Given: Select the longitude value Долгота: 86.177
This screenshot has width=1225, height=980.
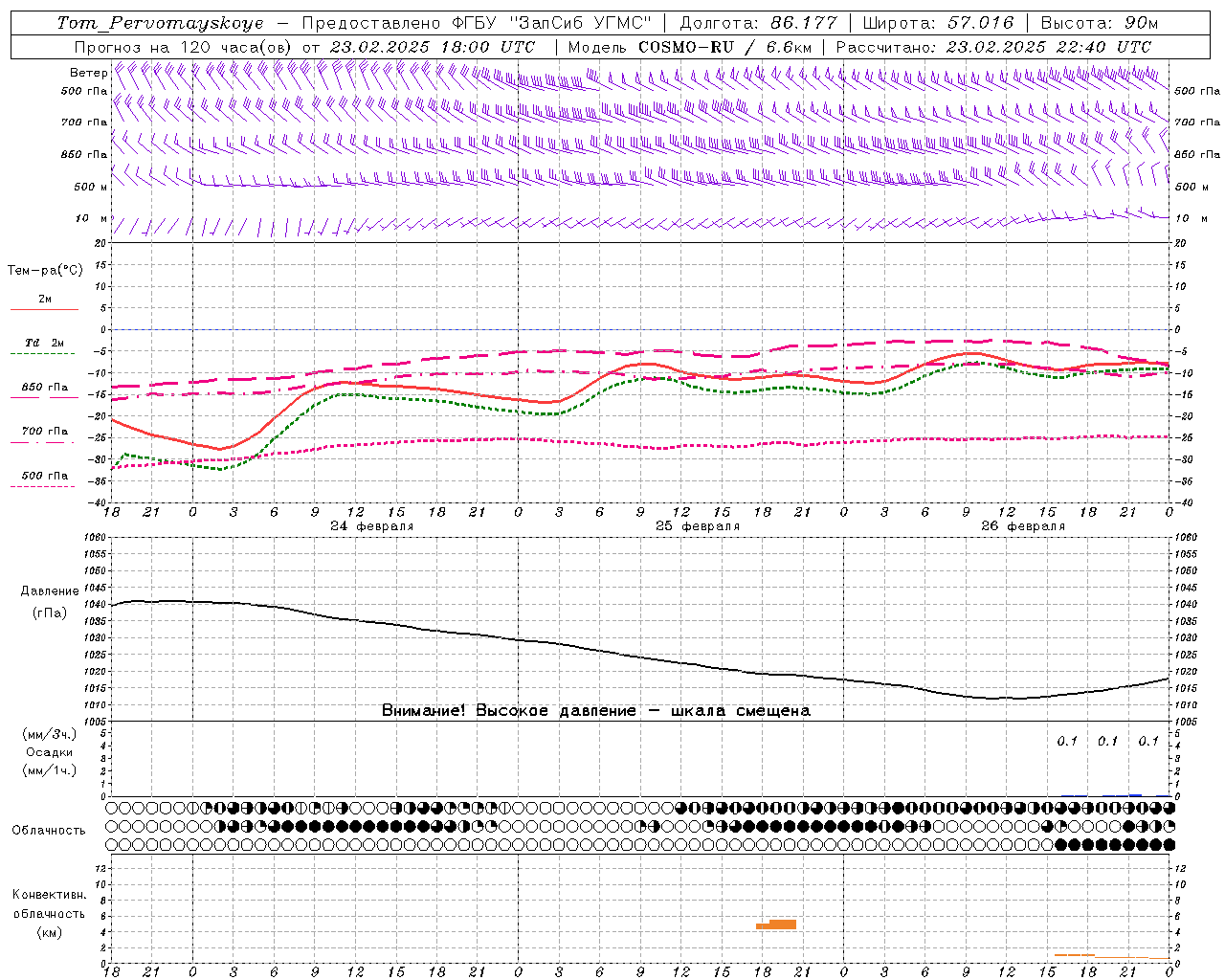Looking at the screenshot, I should pyautogui.click(x=758, y=23).
